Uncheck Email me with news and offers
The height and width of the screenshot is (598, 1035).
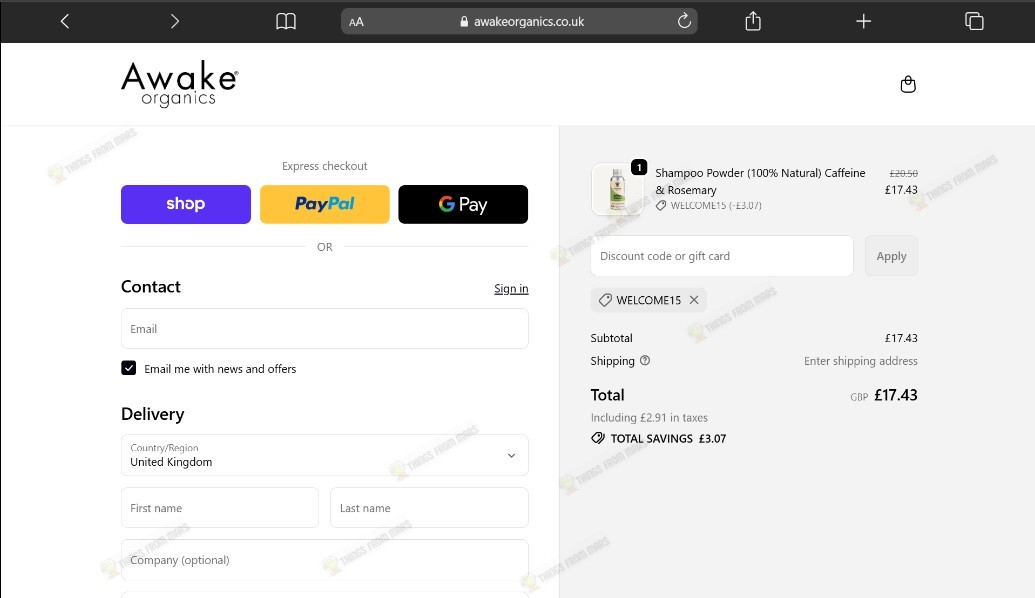(x=129, y=368)
